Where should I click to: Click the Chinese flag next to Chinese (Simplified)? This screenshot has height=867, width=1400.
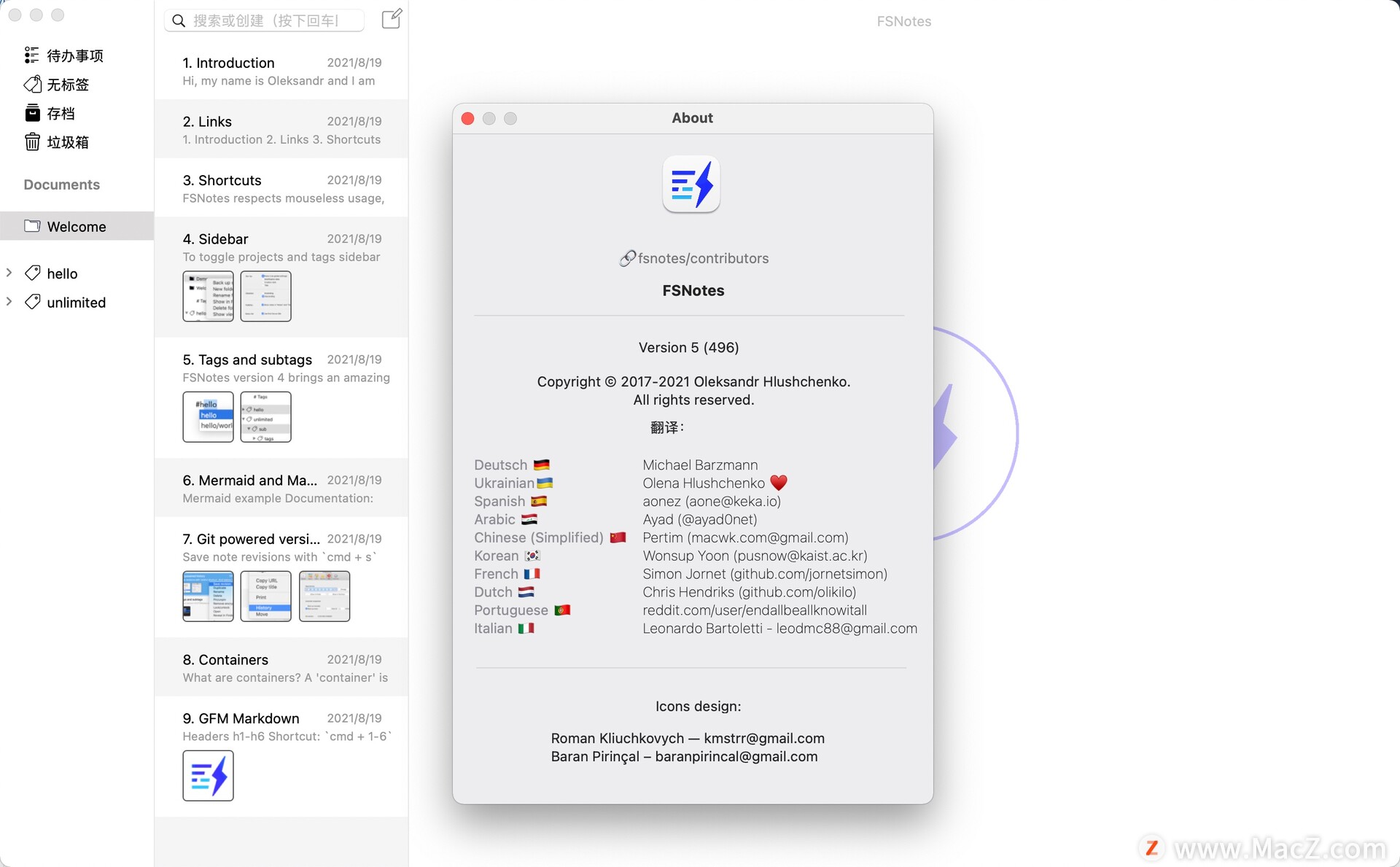click(x=618, y=537)
